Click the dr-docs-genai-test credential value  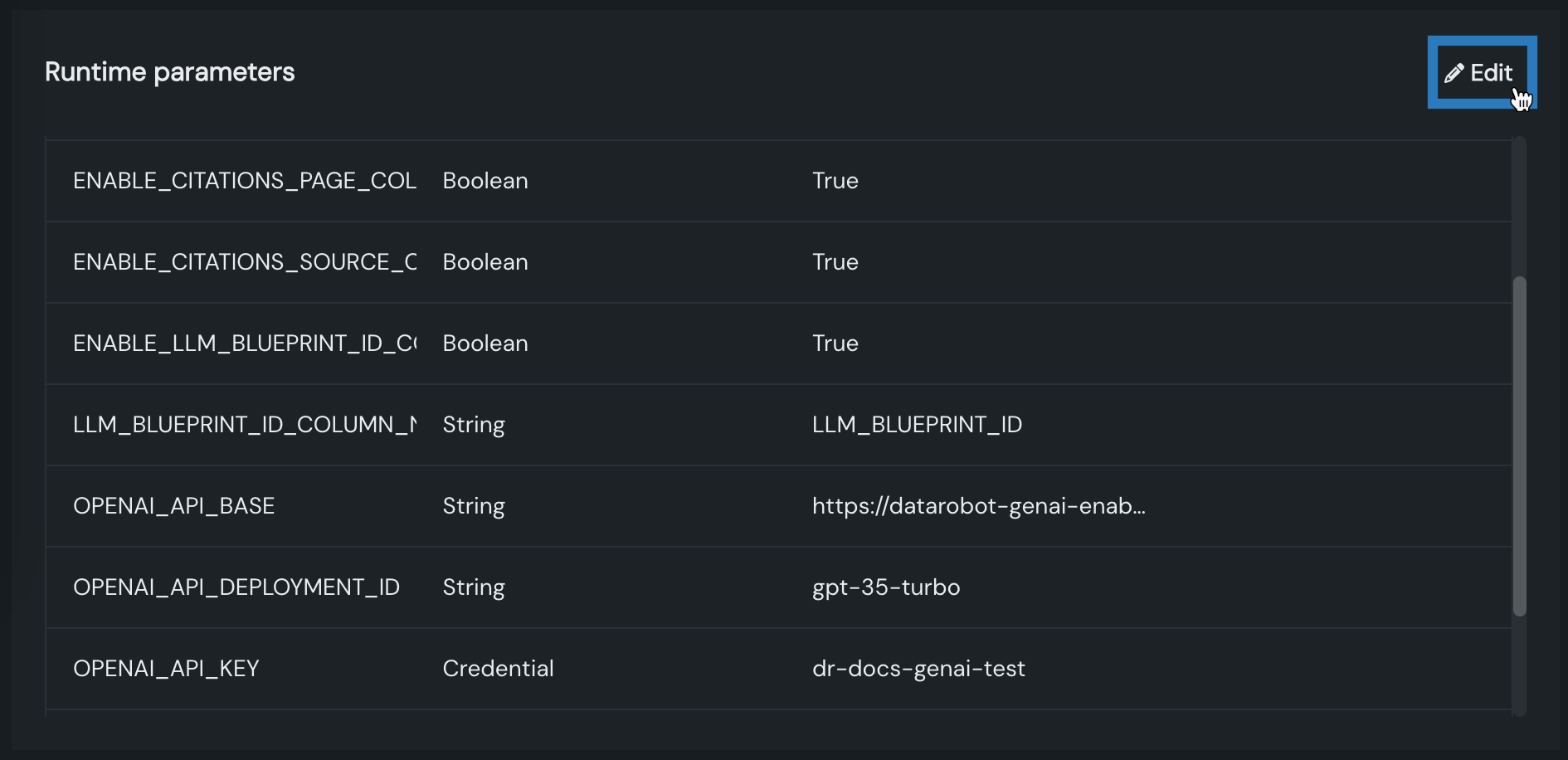pos(918,669)
